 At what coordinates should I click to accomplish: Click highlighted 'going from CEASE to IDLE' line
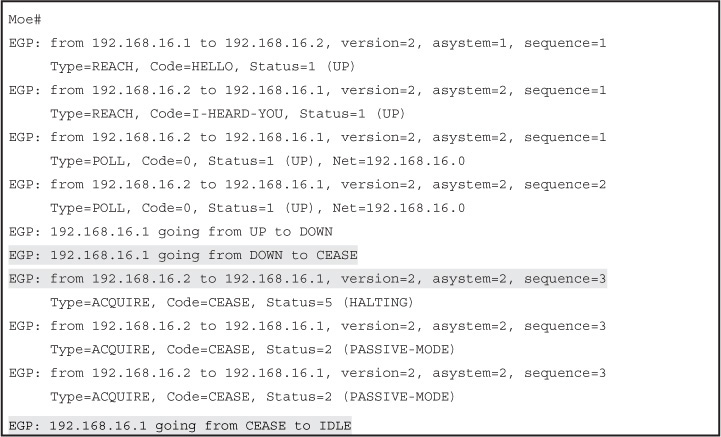tap(180, 426)
